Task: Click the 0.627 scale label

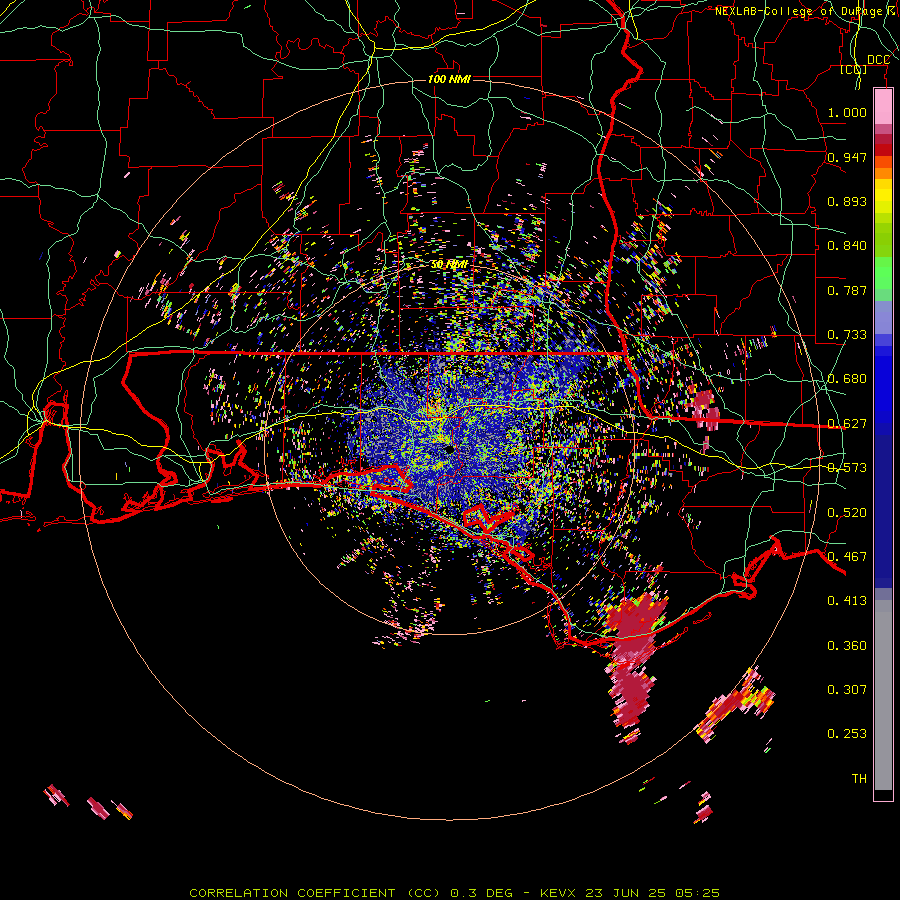Action: (x=847, y=424)
